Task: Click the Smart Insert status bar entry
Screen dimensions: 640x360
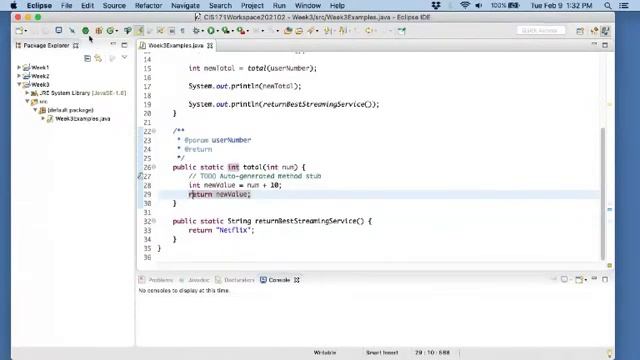Action: (382, 352)
